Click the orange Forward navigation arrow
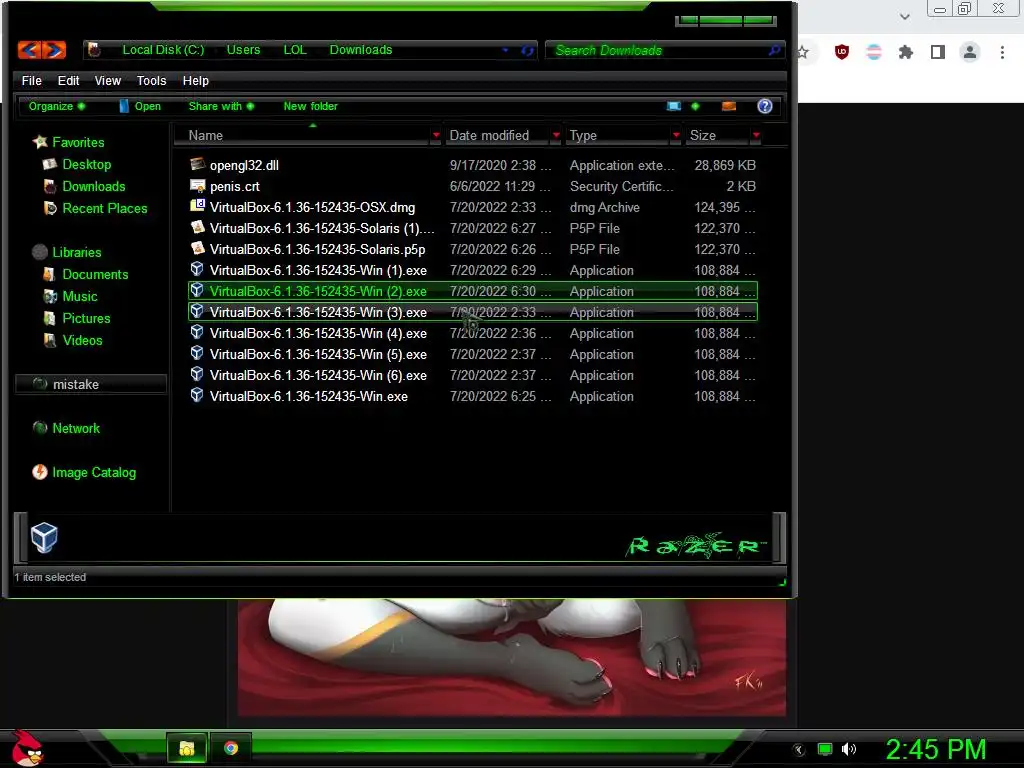The image size is (1024, 768). (x=54, y=50)
